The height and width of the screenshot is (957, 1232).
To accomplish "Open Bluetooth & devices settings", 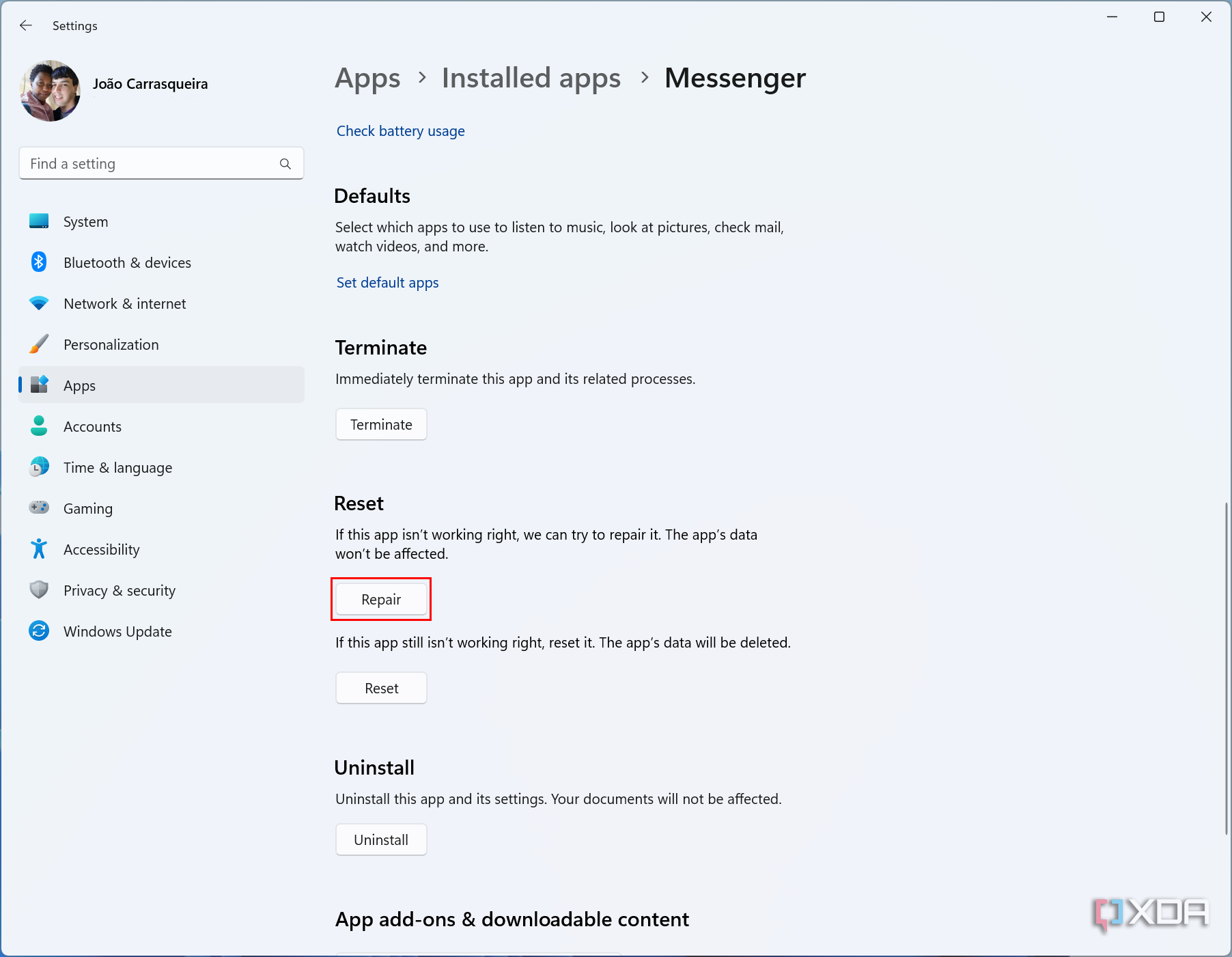I will click(x=127, y=262).
